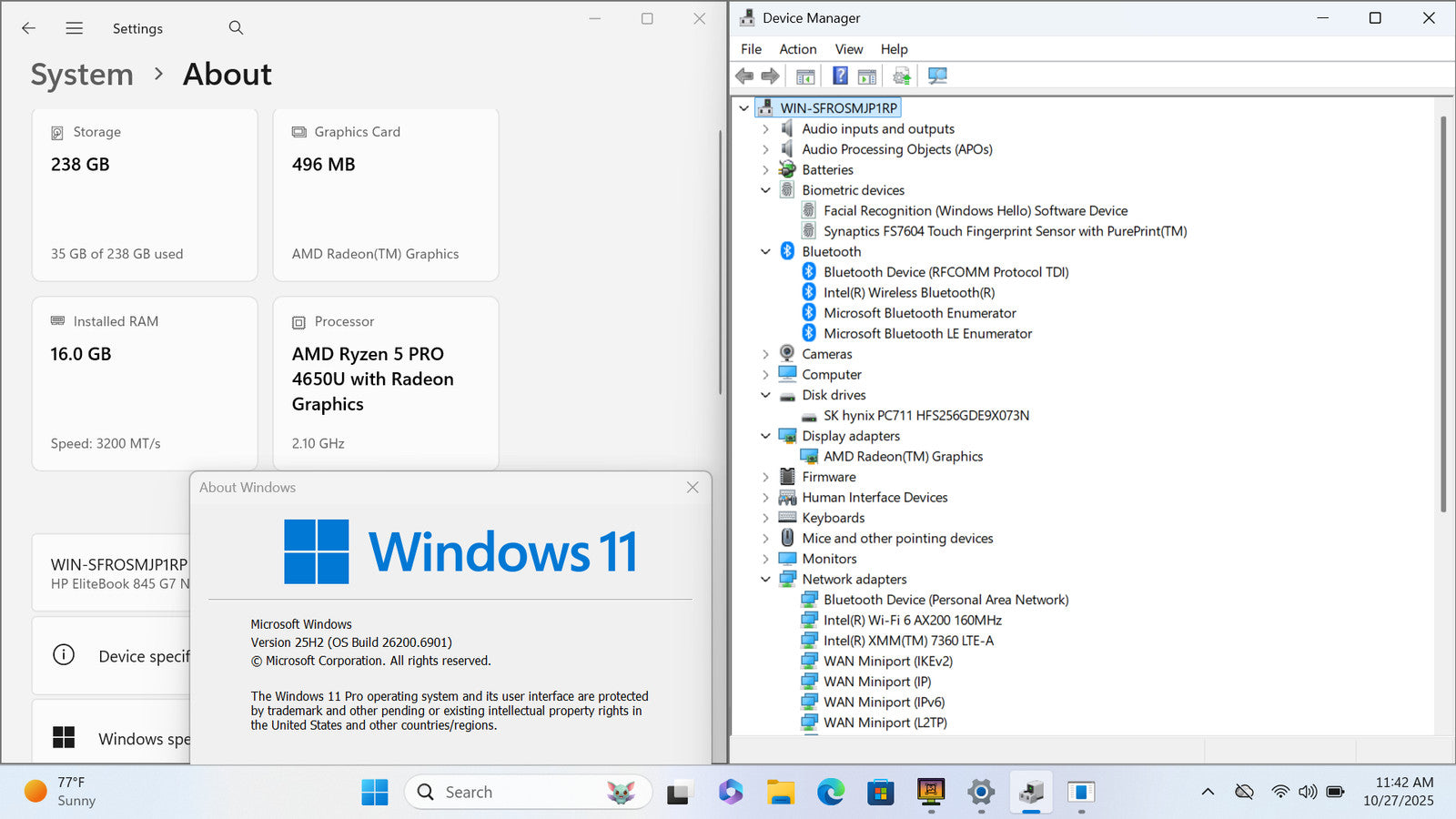Collapse the Network adapters category
This screenshot has height=819, width=1456.
point(765,580)
